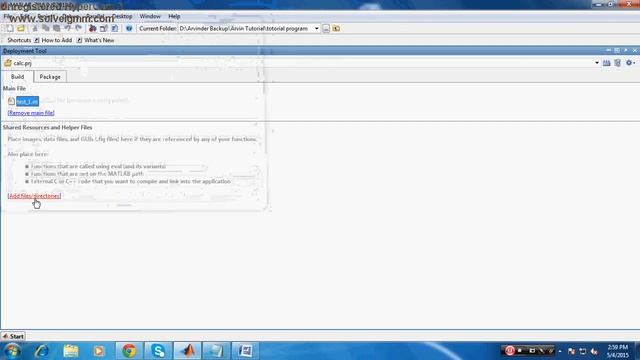Show hidden system tray icons arrow

pos(560,351)
